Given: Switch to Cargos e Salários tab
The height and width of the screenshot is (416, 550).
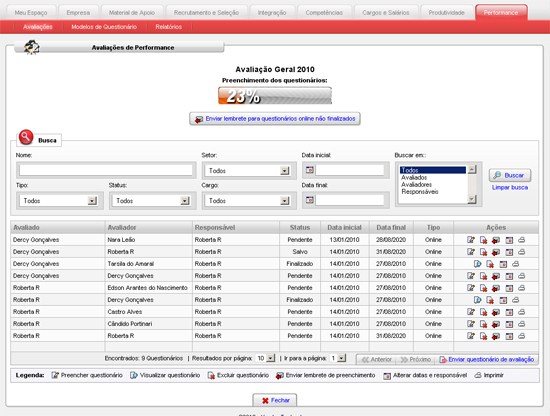Looking at the screenshot, I should (x=385, y=13).
